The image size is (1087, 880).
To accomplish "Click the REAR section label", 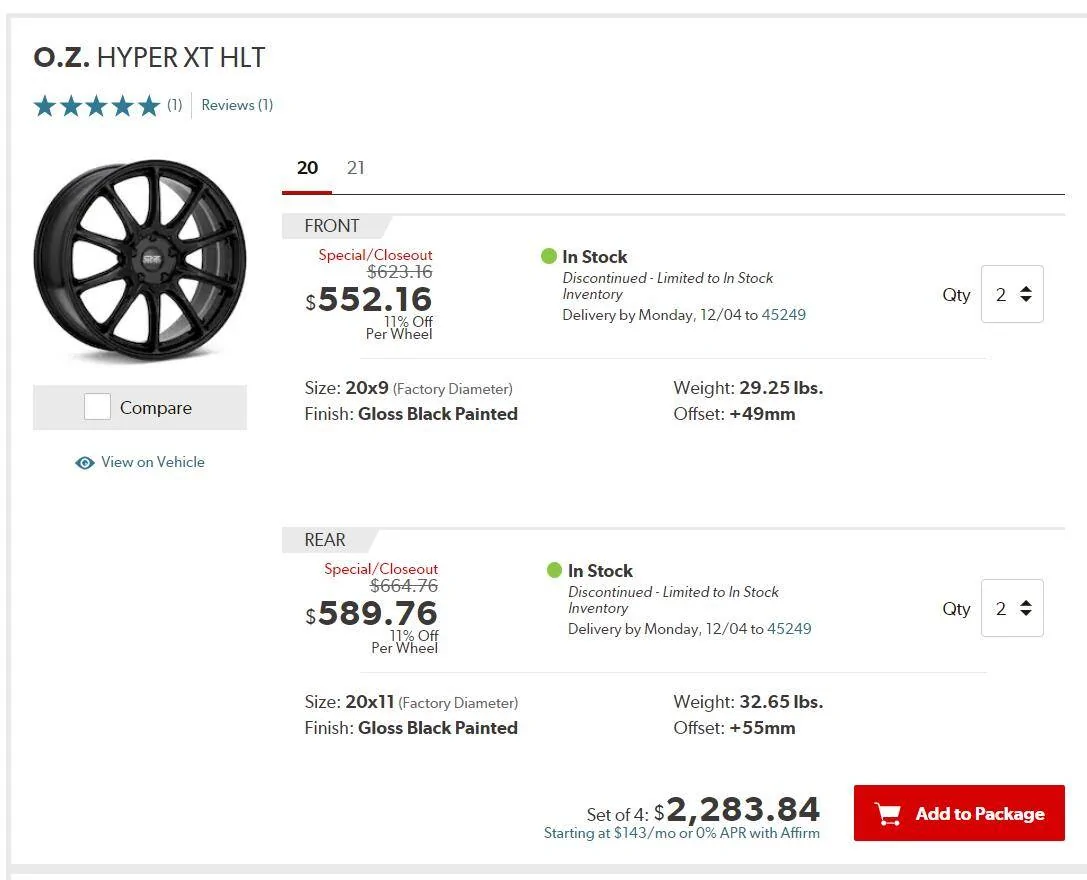I will pyautogui.click(x=324, y=540).
